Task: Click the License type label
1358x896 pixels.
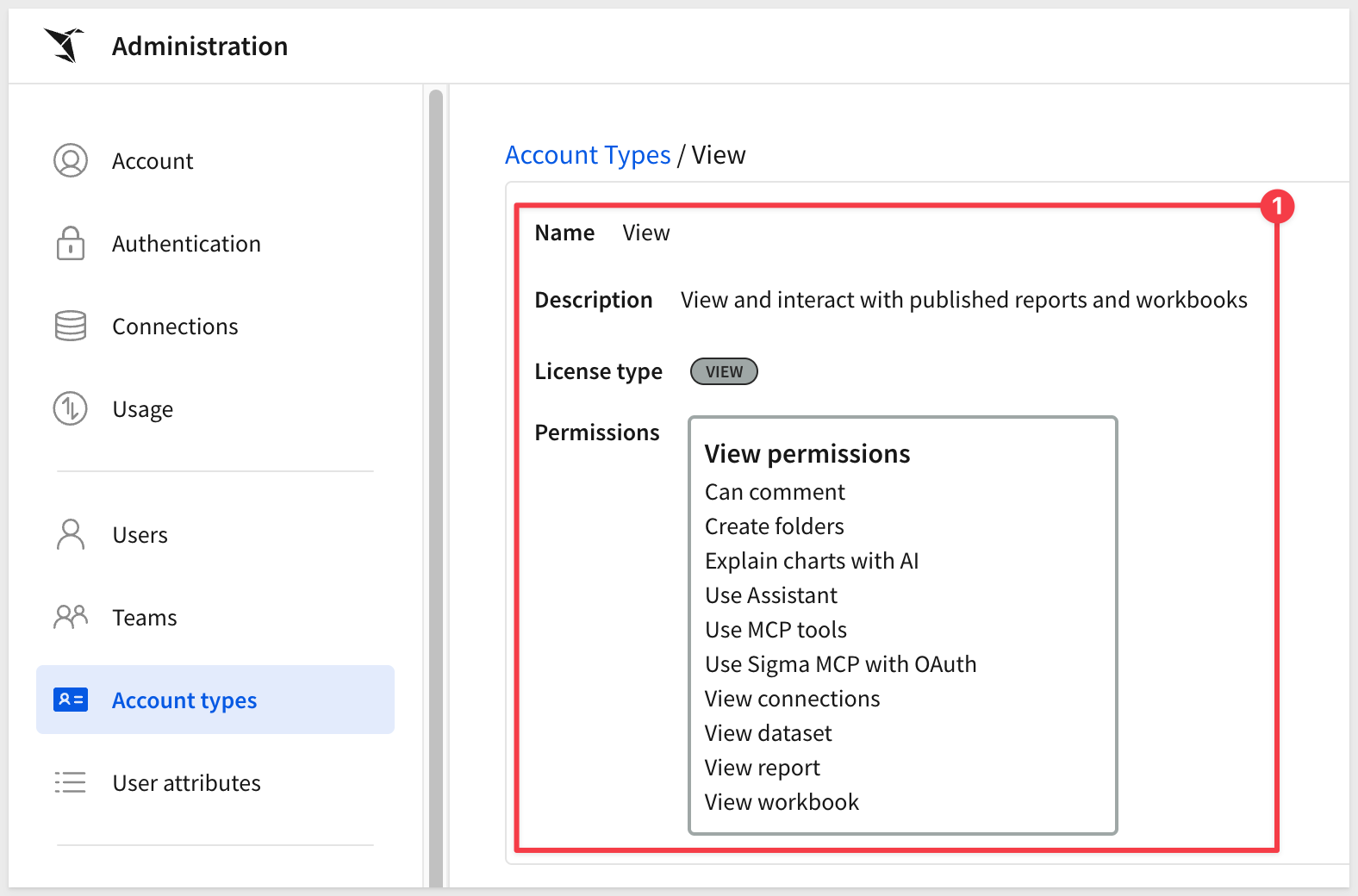Action: coord(599,371)
